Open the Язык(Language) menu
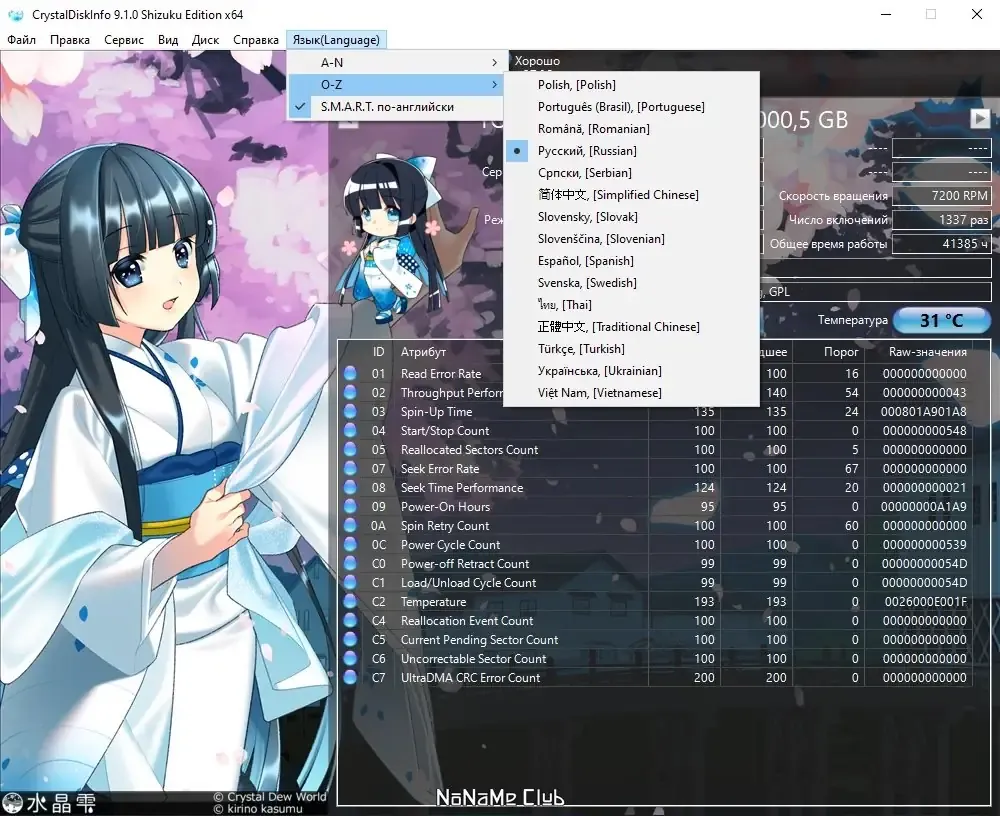1000x816 pixels. point(336,40)
